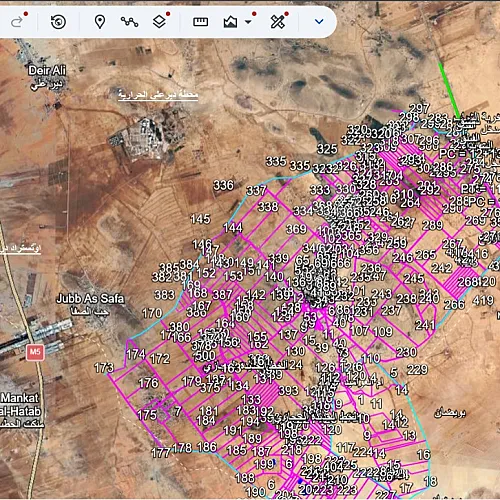Open the pencil and ruler design tool
The height and width of the screenshot is (500, 500).
pos(278,22)
